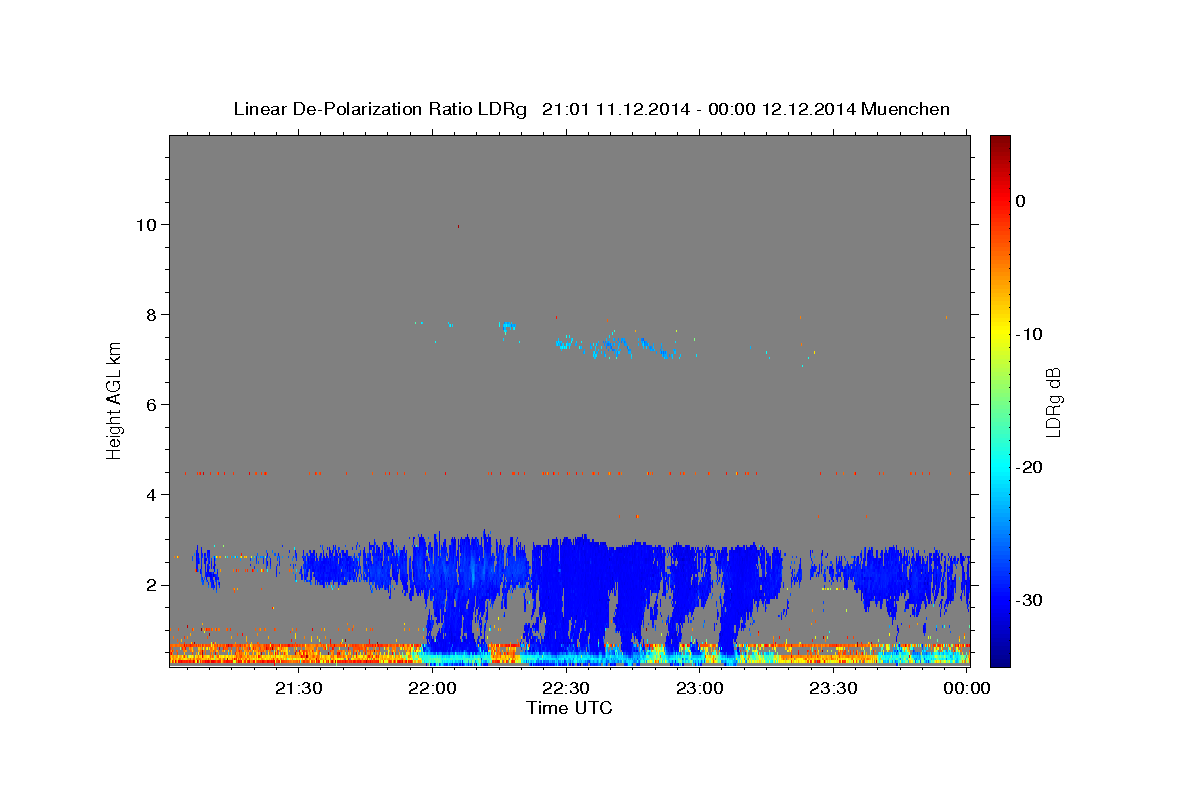Screen dimensions: 1200x800
Task: Click the 00:00 time tick label
Action: click(x=967, y=688)
